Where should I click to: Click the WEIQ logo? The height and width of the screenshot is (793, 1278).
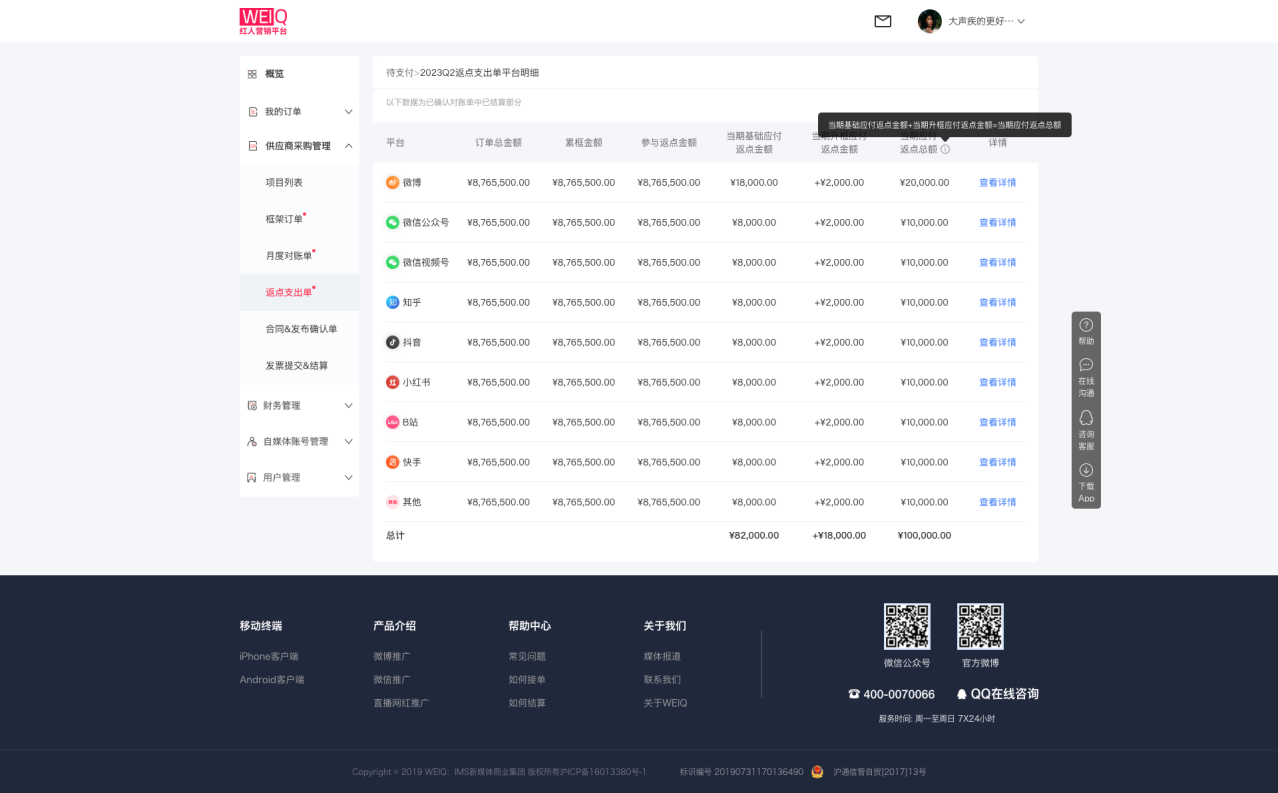click(x=263, y=21)
